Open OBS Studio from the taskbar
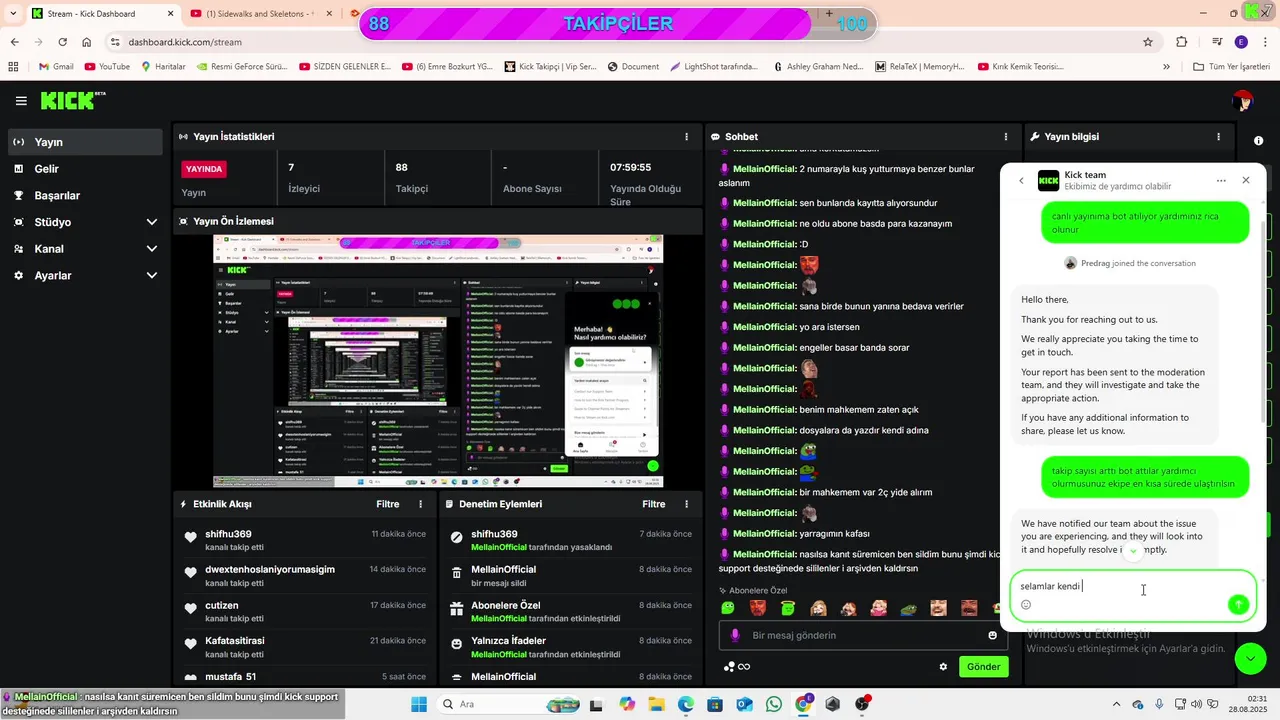The image size is (1280, 720). coord(862,704)
